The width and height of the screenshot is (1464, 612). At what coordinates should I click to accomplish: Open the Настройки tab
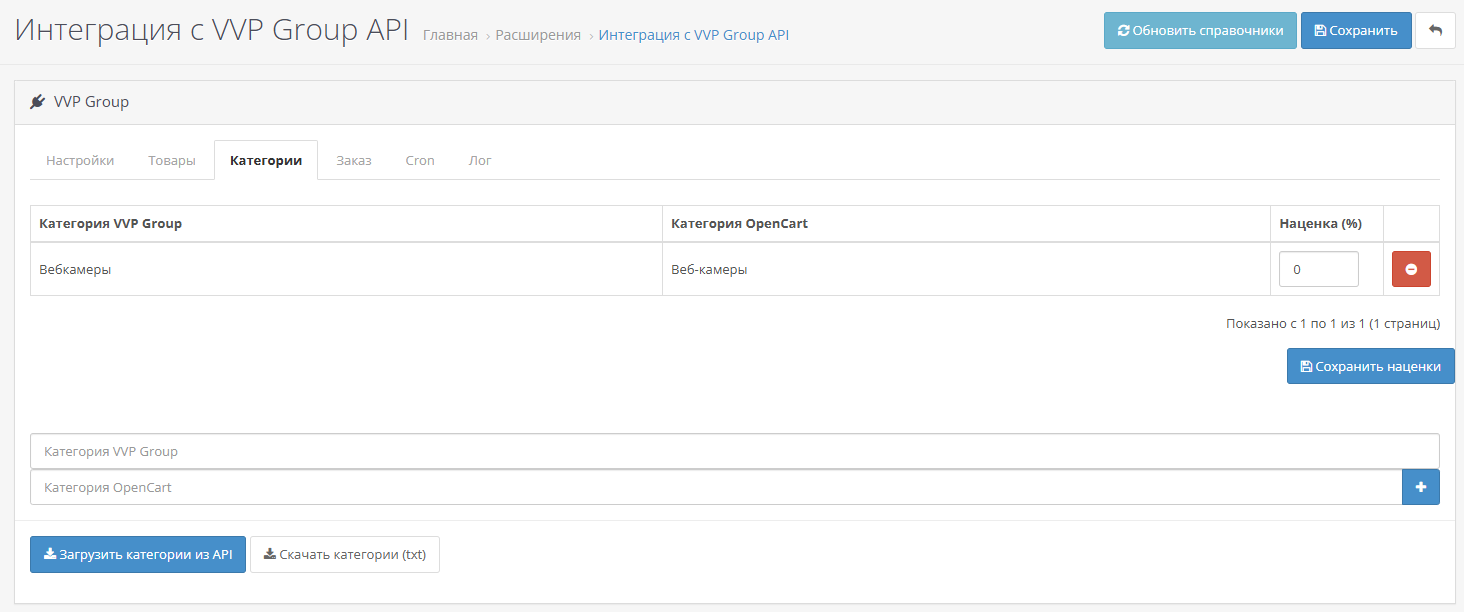(80, 160)
